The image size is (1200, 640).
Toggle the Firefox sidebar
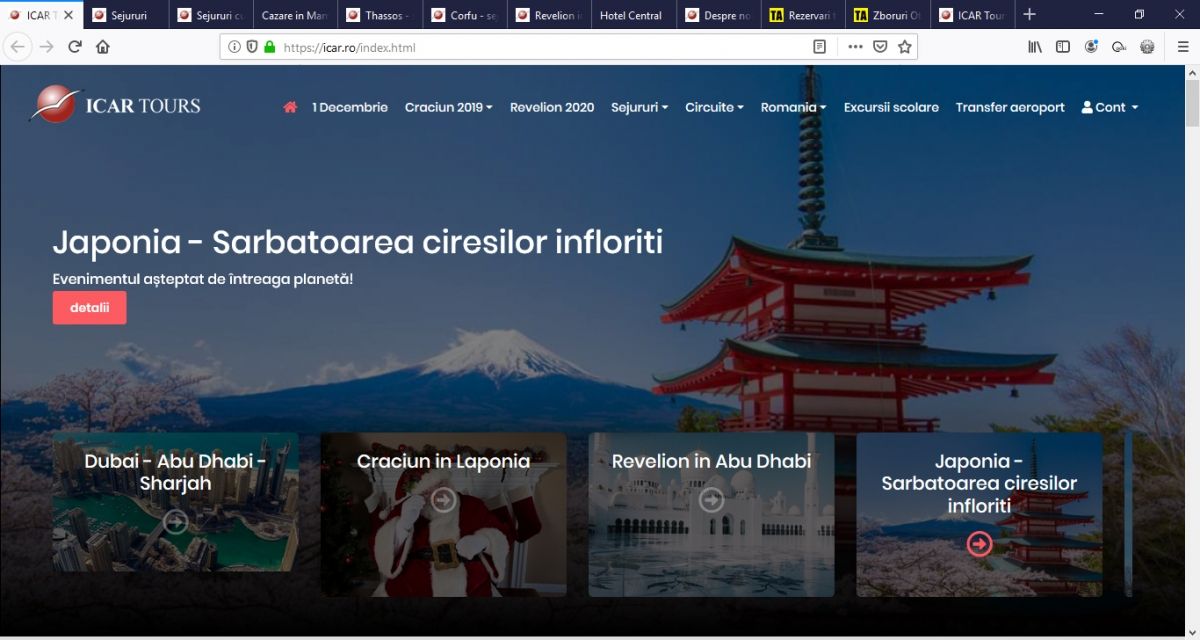(1063, 47)
